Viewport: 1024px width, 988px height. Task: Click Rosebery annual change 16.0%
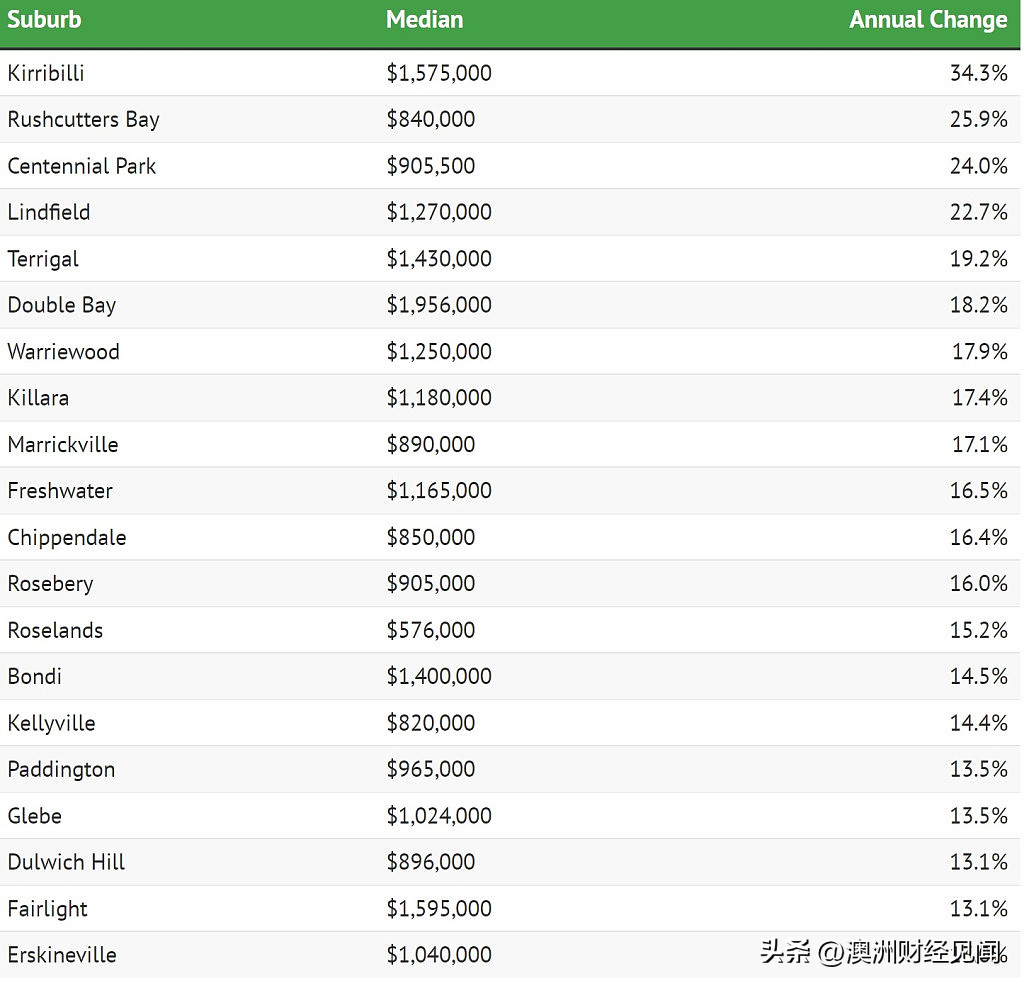(x=978, y=584)
